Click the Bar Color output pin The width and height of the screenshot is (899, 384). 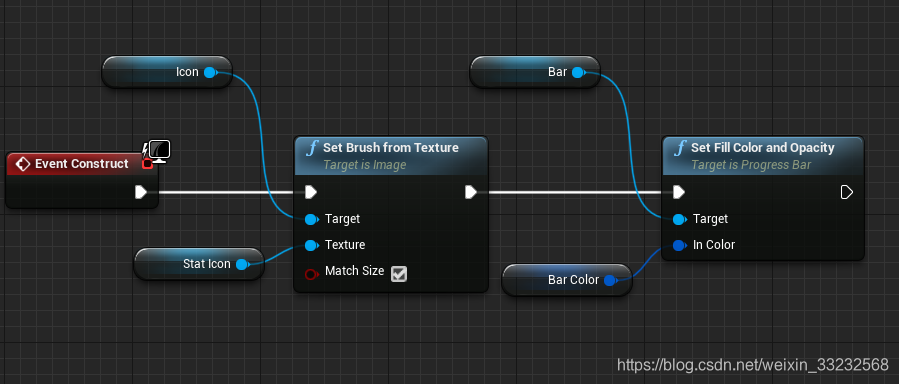coord(611,280)
